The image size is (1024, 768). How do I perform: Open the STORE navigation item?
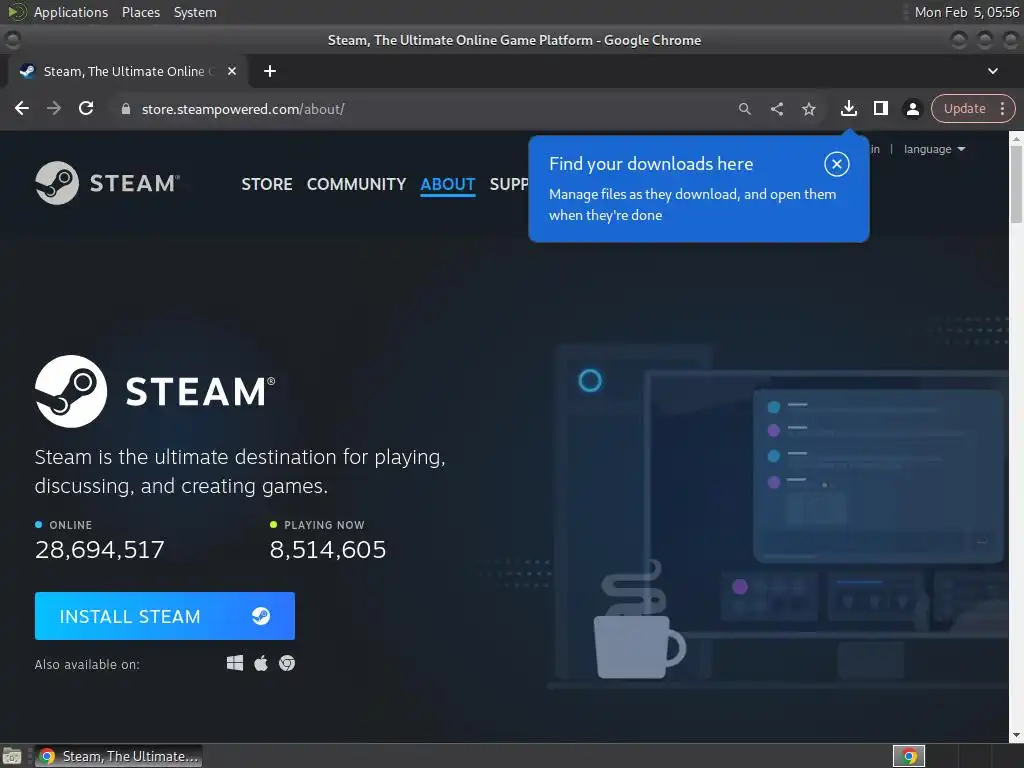tap(266, 184)
